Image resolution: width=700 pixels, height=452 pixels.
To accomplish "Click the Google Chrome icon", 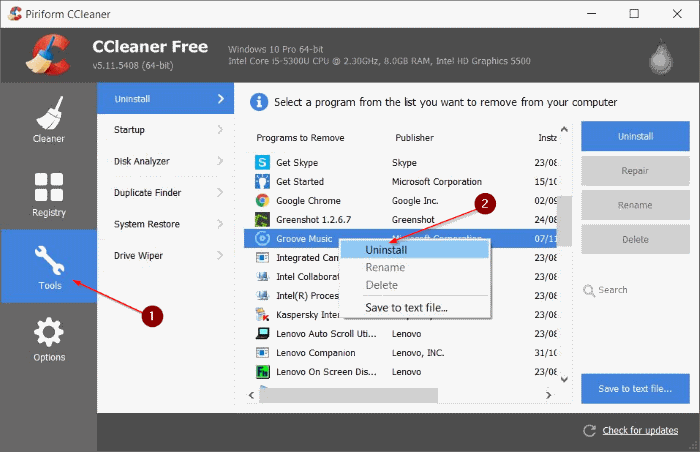I will (x=262, y=201).
